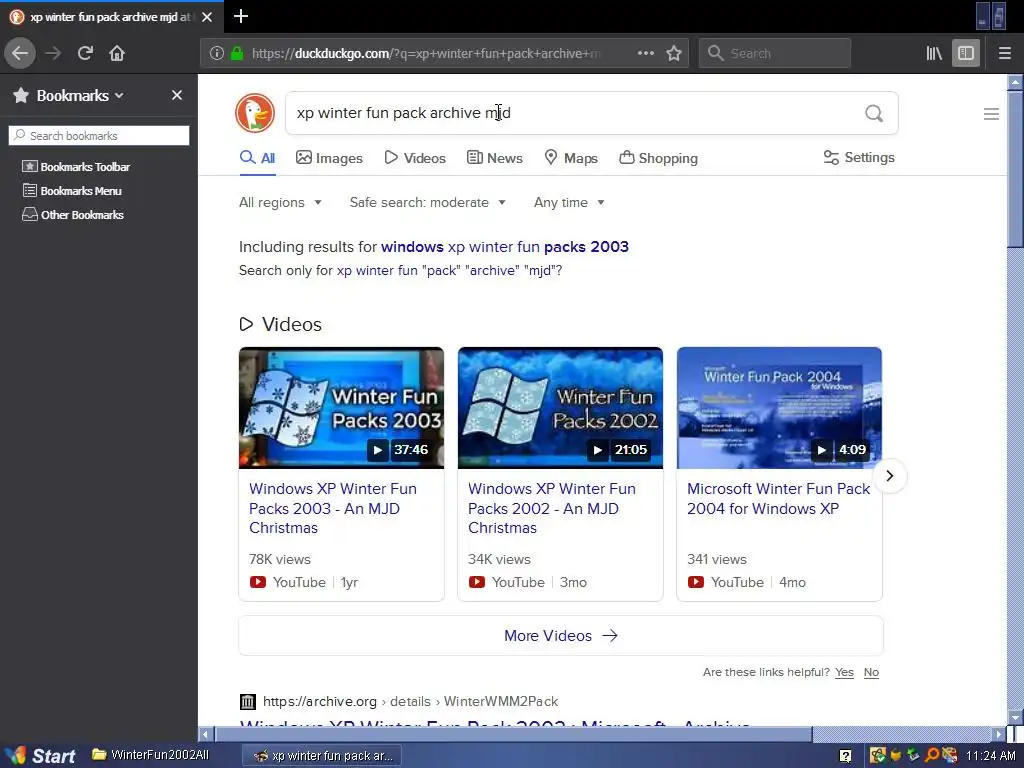Switch to the Images tab
Viewport: 1024px width, 768px height.
click(x=329, y=158)
